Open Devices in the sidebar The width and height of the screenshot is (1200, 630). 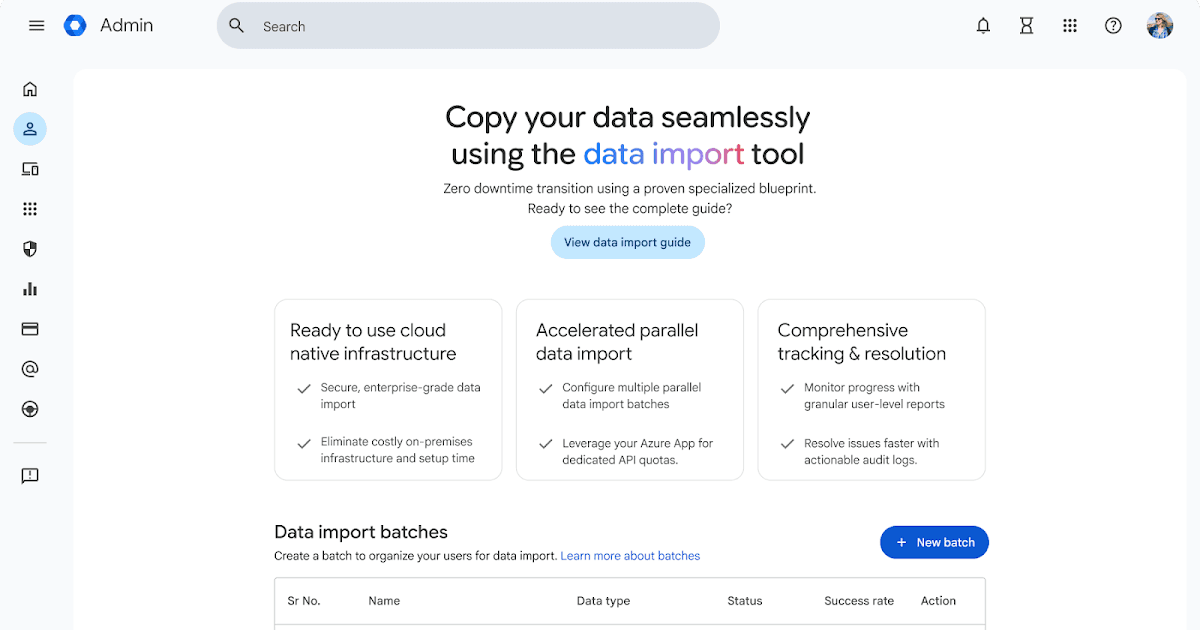click(x=30, y=169)
